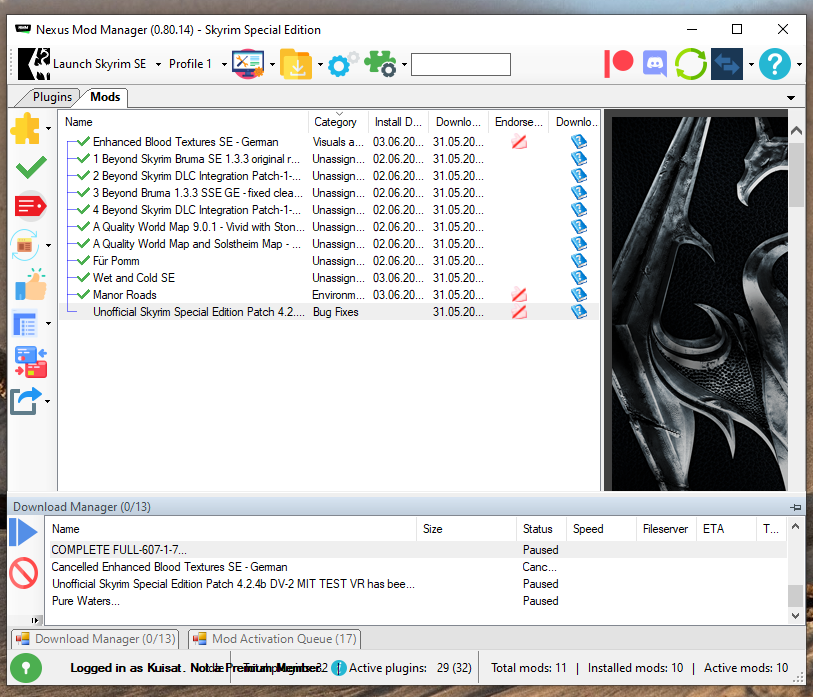
Task: Click the red tag icon in sidebar
Action: pyautogui.click(x=30, y=206)
